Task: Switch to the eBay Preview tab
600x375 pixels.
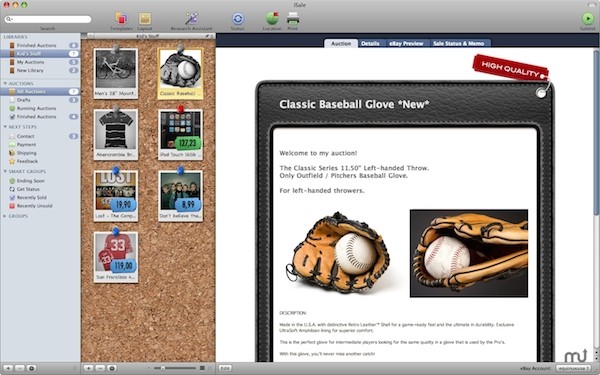Action: click(x=406, y=44)
